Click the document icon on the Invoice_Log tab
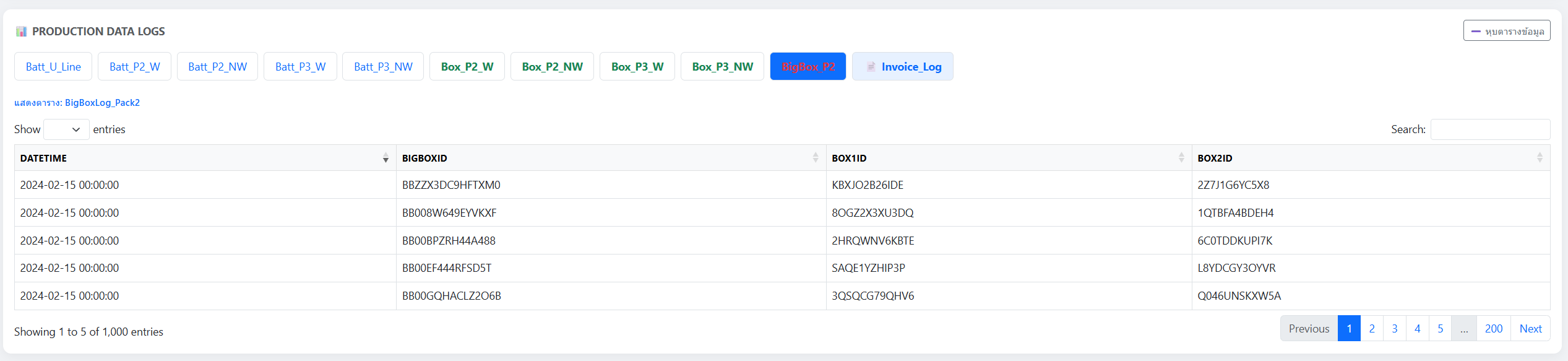Image resolution: width=1568 pixels, height=361 pixels. pos(871,67)
